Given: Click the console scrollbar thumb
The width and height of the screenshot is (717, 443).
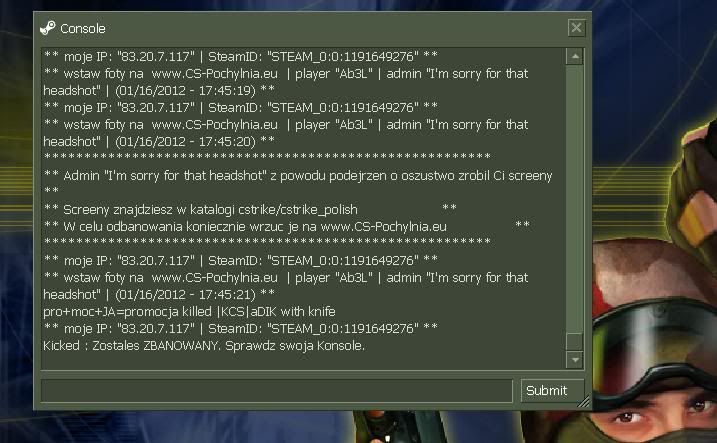Looking at the screenshot, I should [x=574, y=342].
